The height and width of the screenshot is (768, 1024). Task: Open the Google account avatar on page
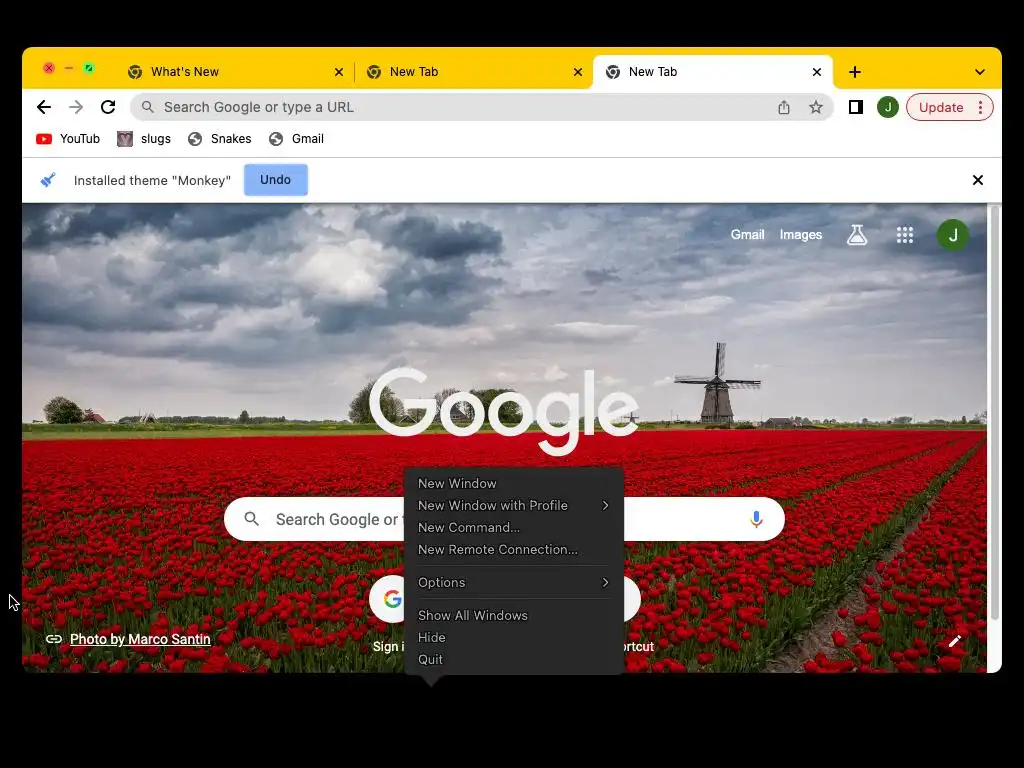coord(953,235)
